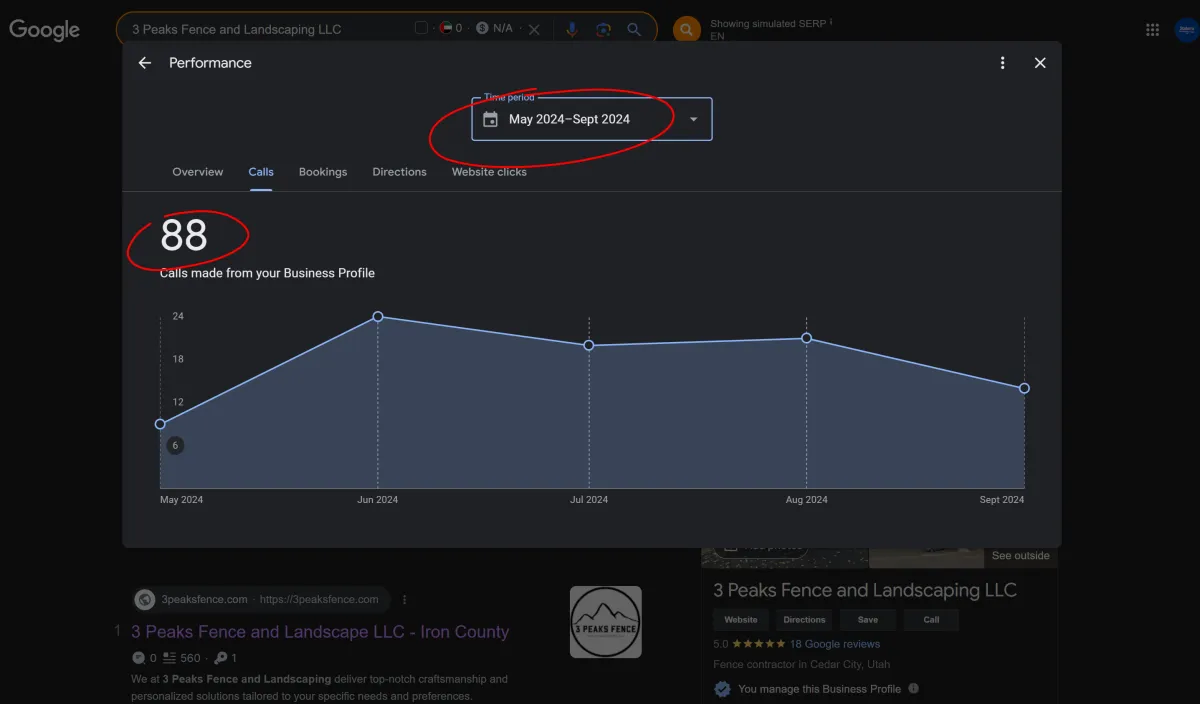The height and width of the screenshot is (704, 1200).
Task: Click the comment icon showing 0
Action: pos(138,658)
